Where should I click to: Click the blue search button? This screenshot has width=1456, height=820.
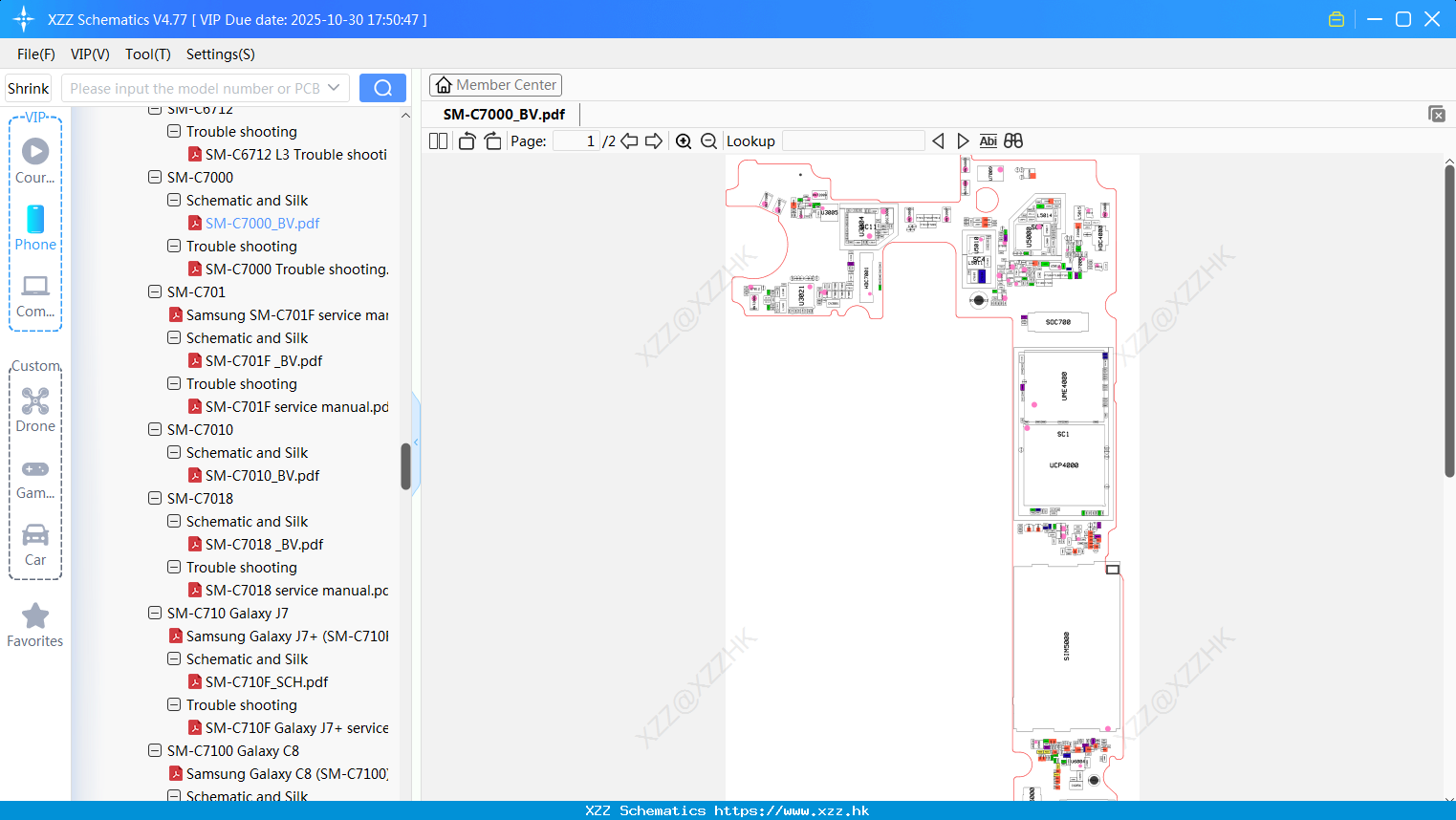pyautogui.click(x=382, y=88)
